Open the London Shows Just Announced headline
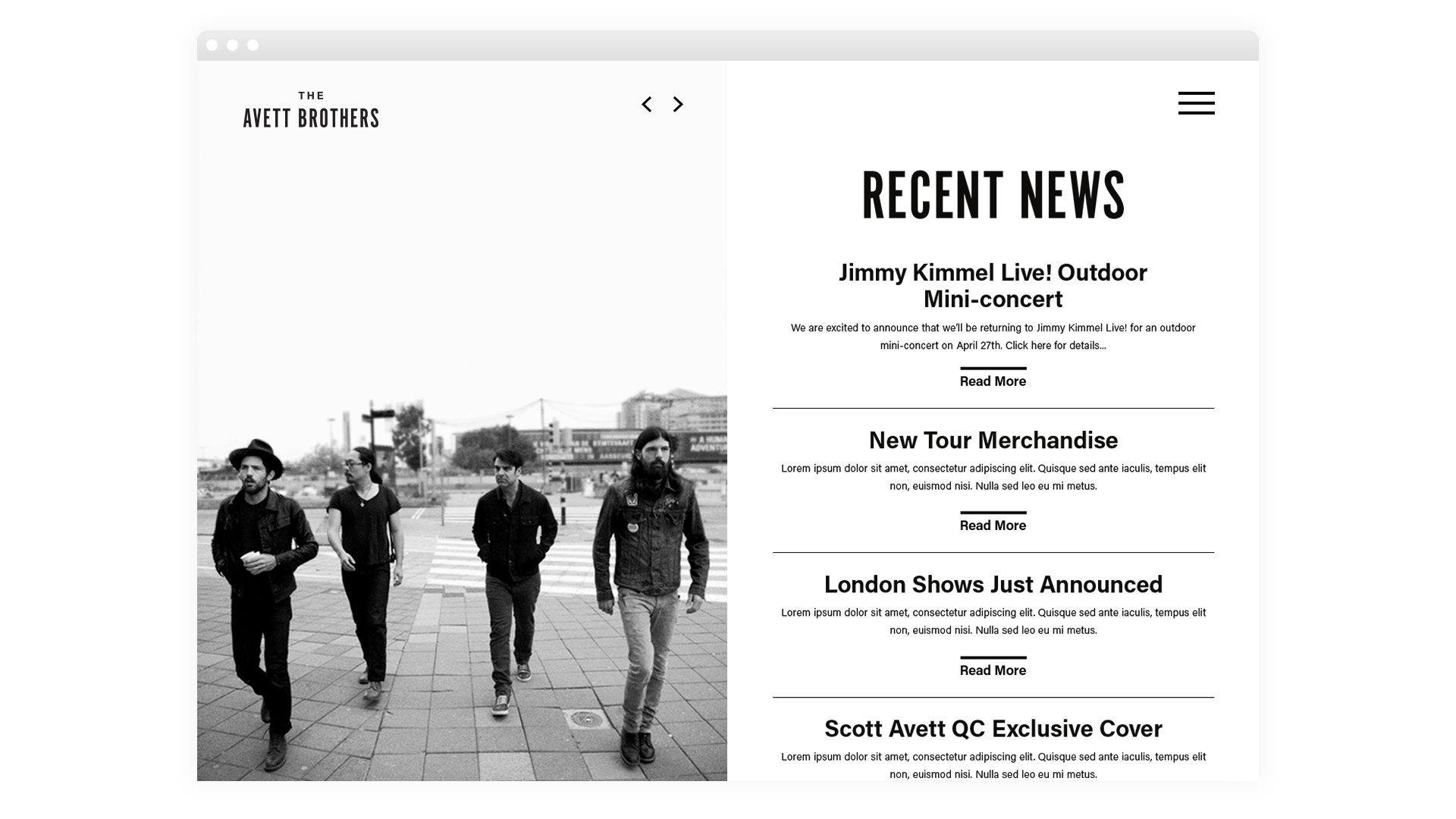 pos(993,584)
